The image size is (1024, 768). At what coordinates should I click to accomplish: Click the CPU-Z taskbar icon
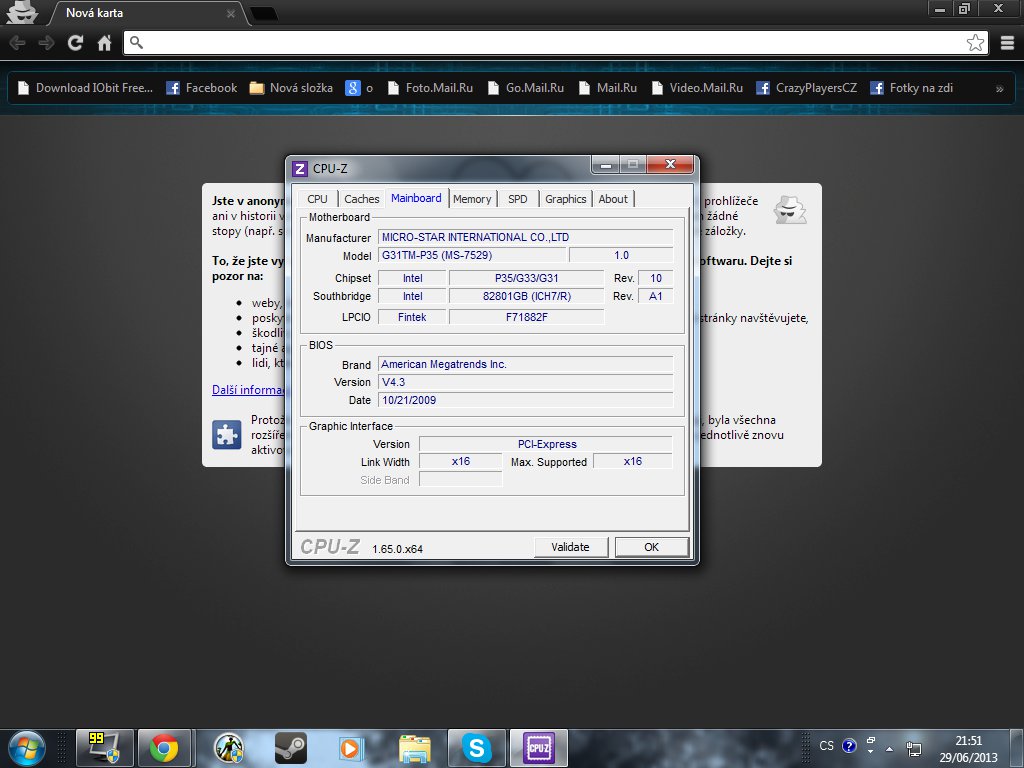pyautogui.click(x=539, y=748)
